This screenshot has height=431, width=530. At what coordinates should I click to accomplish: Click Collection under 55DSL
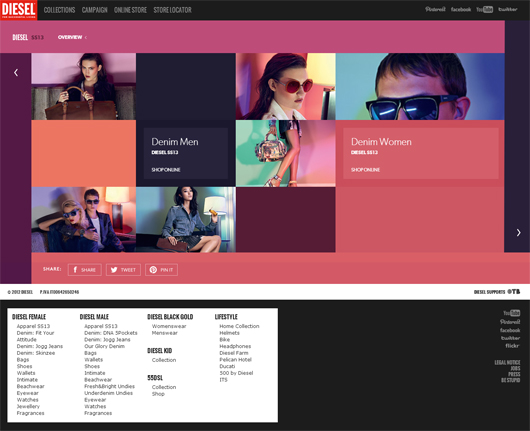click(164, 387)
